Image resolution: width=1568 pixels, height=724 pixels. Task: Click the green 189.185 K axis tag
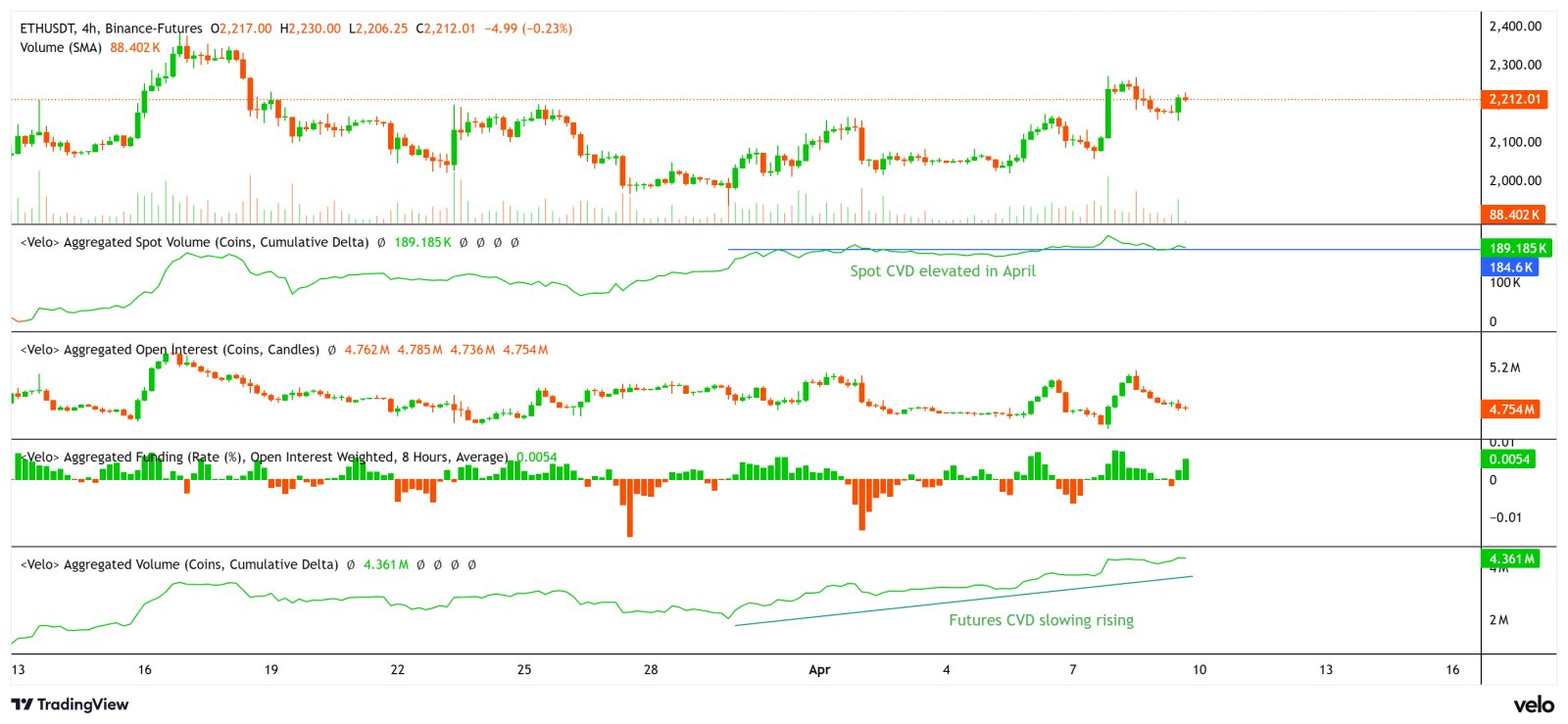pos(1517,248)
